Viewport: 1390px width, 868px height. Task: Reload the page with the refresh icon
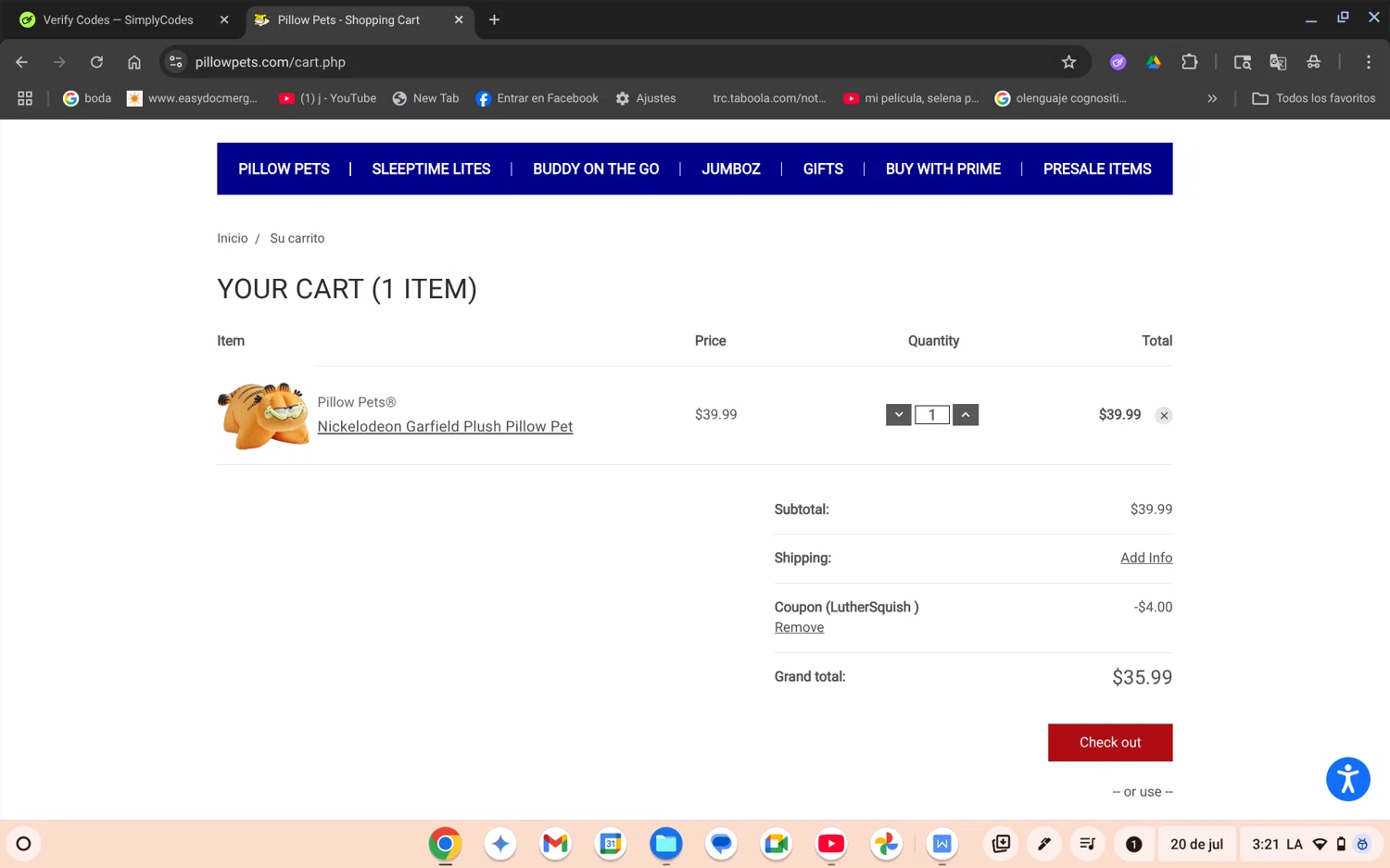[x=96, y=62]
